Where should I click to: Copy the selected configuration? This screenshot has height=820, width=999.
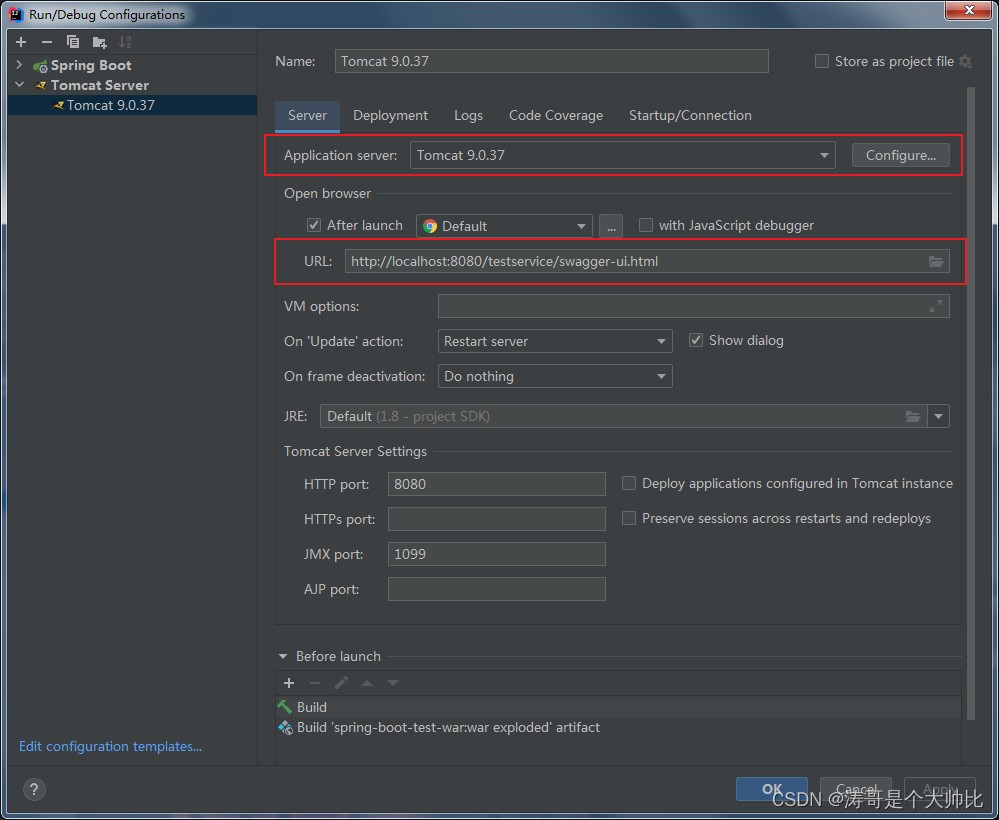coord(73,42)
